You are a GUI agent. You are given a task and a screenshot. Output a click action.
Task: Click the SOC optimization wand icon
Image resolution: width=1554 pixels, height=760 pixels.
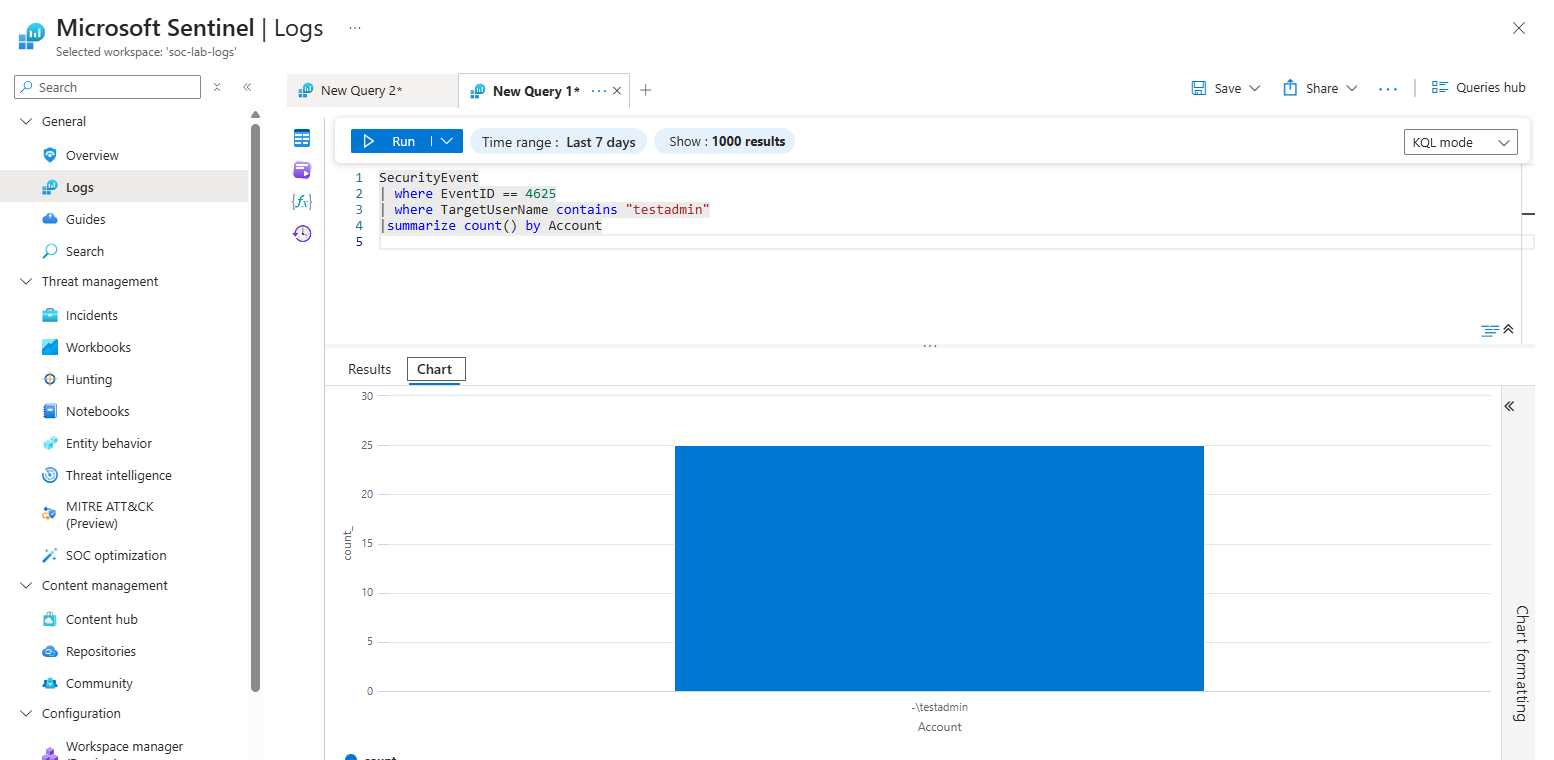(x=50, y=555)
